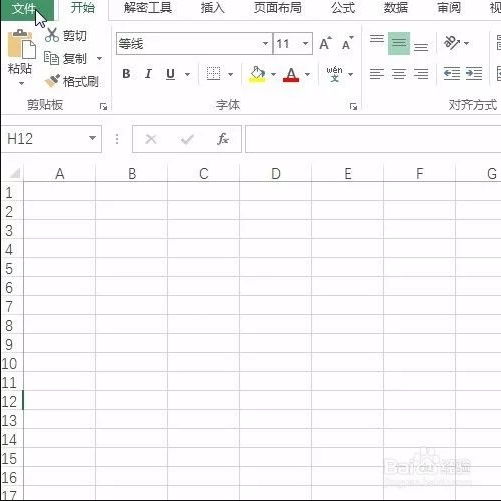Click the Copy (复制) button

65,59
